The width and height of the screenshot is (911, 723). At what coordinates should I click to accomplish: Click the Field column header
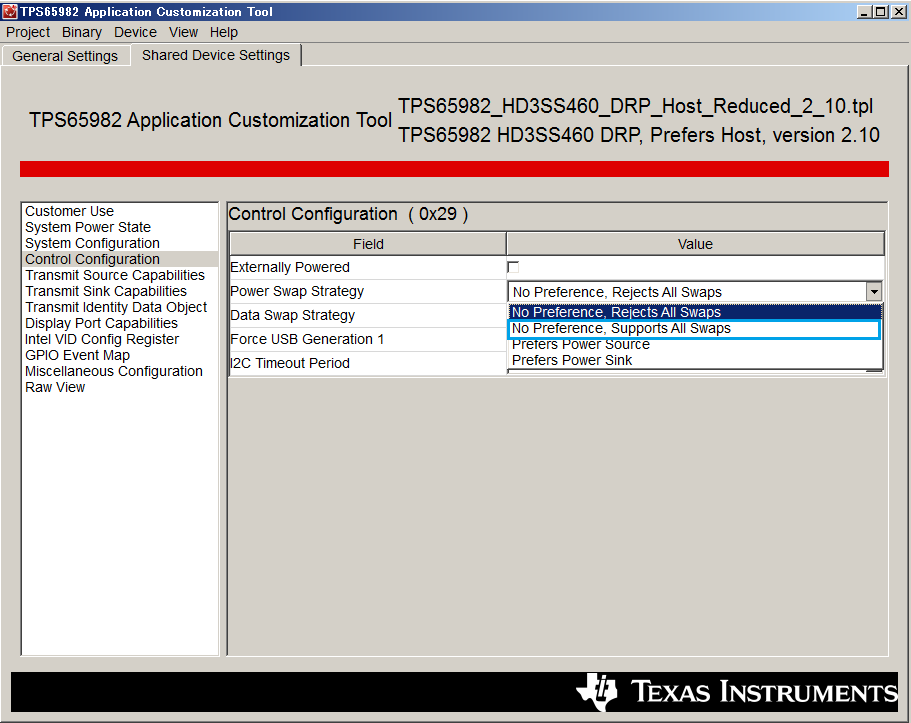tap(368, 244)
